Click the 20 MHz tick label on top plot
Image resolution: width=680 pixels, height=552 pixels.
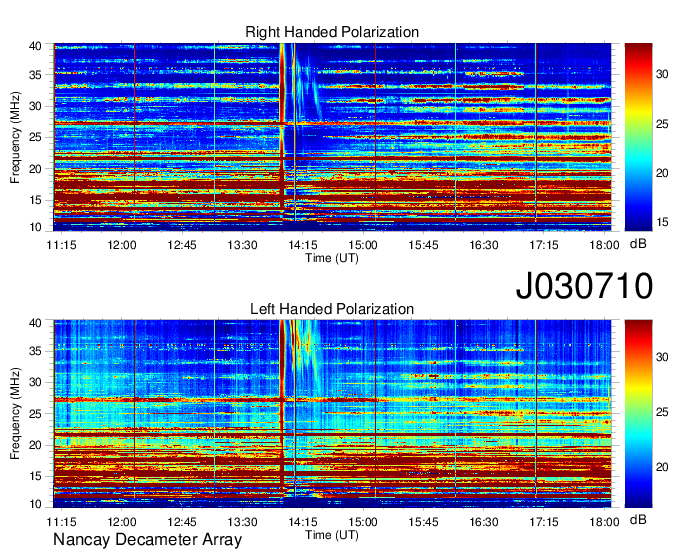tap(35, 169)
